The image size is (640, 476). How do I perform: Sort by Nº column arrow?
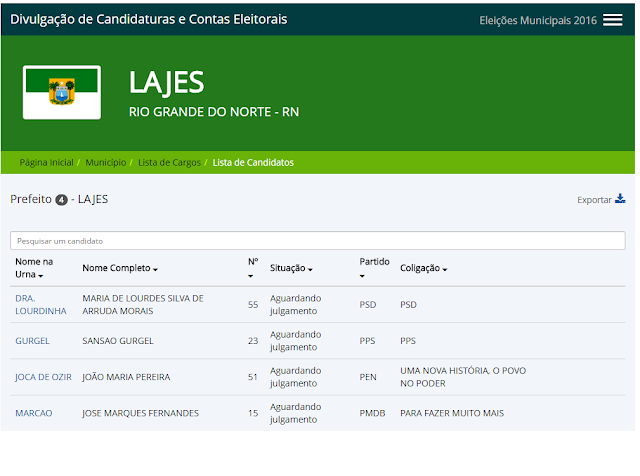point(251,276)
